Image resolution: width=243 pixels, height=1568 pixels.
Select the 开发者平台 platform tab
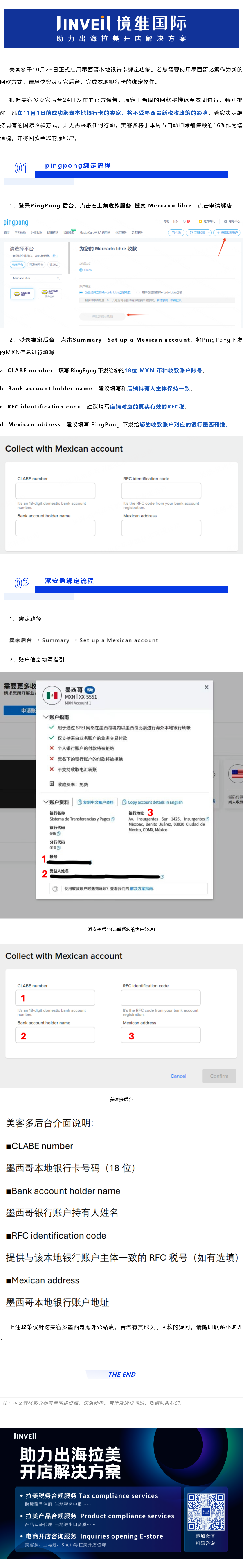pyautogui.click(x=36, y=265)
